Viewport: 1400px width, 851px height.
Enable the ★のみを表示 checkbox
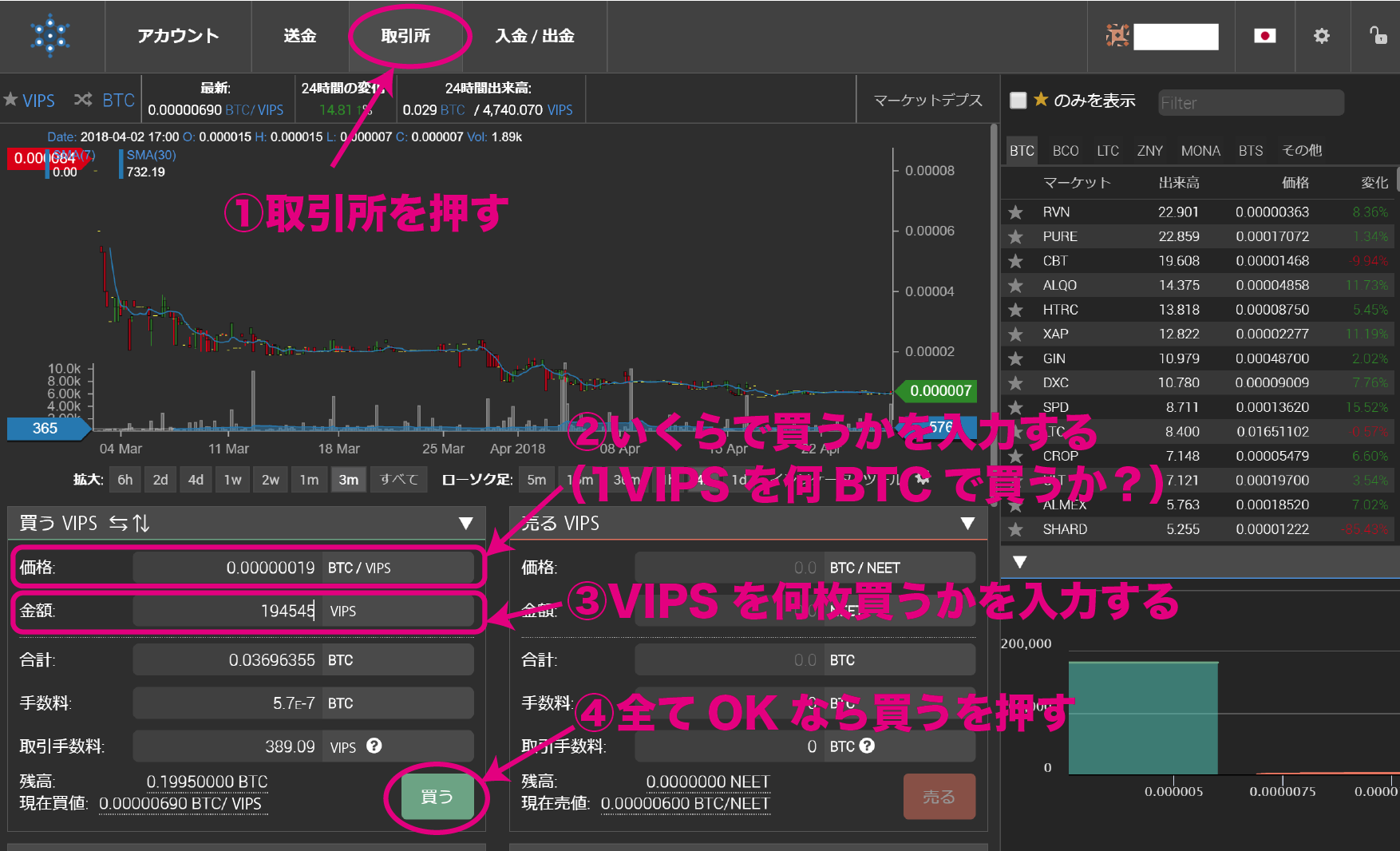(x=1018, y=101)
